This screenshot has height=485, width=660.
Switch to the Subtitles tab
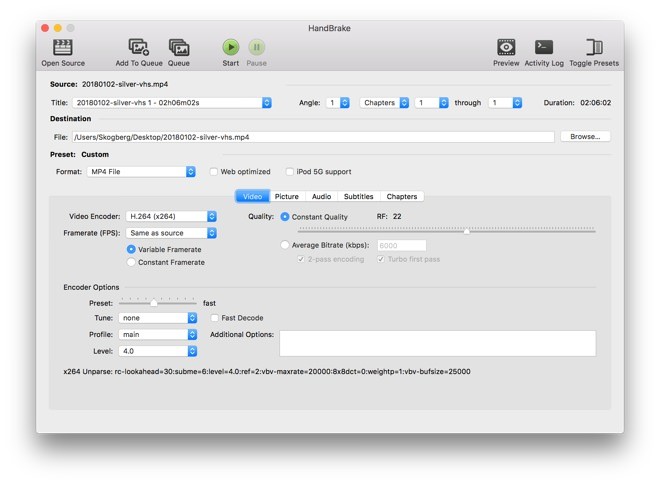(x=359, y=197)
